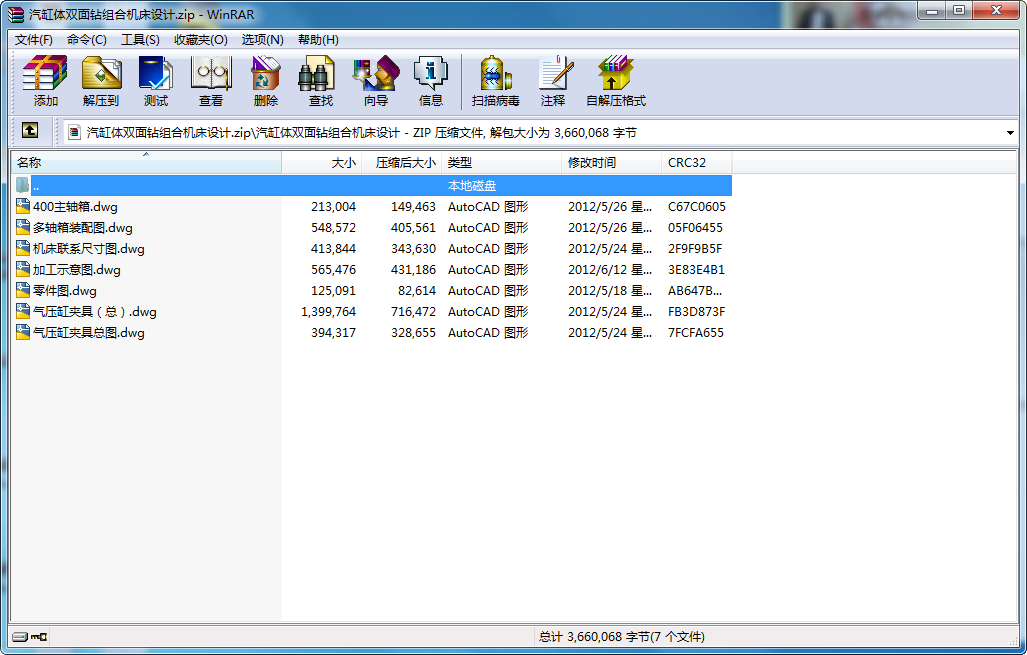The width and height of the screenshot is (1027, 655).
Task: Click the up-folder navigation button
Action: click(x=30, y=131)
